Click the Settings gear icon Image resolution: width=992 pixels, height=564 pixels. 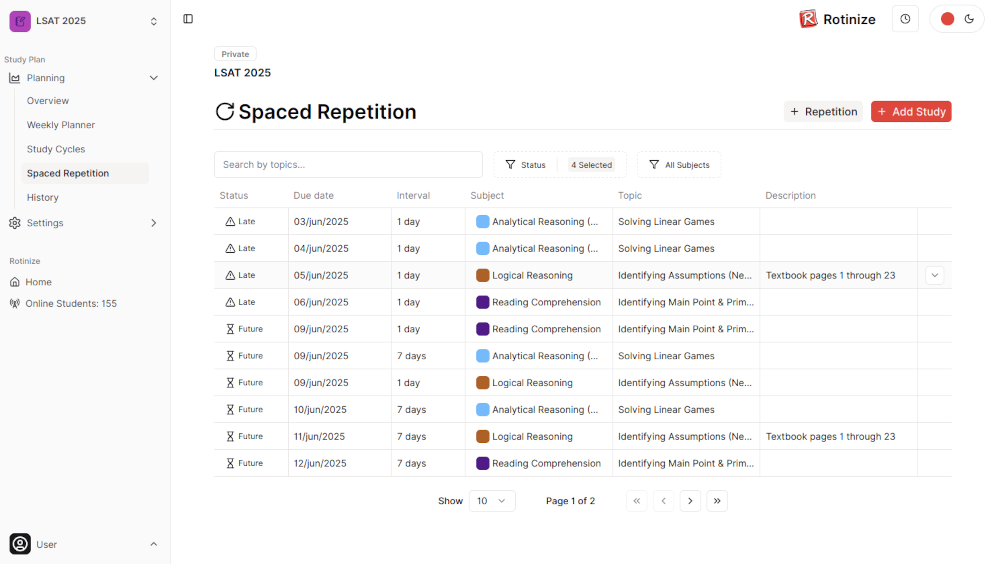15,223
